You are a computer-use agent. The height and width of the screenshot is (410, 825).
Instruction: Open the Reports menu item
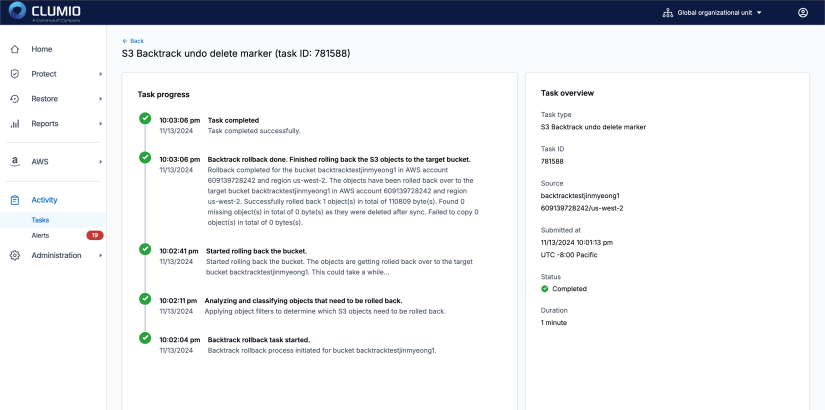coord(45,124)
